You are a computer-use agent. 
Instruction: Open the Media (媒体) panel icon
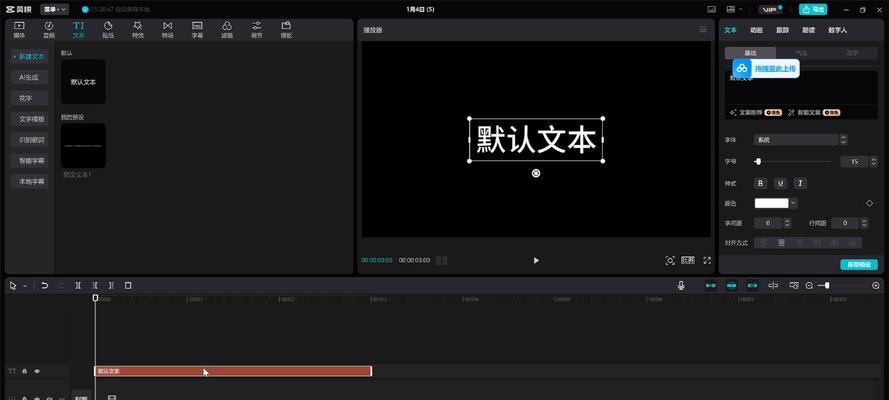19,29
